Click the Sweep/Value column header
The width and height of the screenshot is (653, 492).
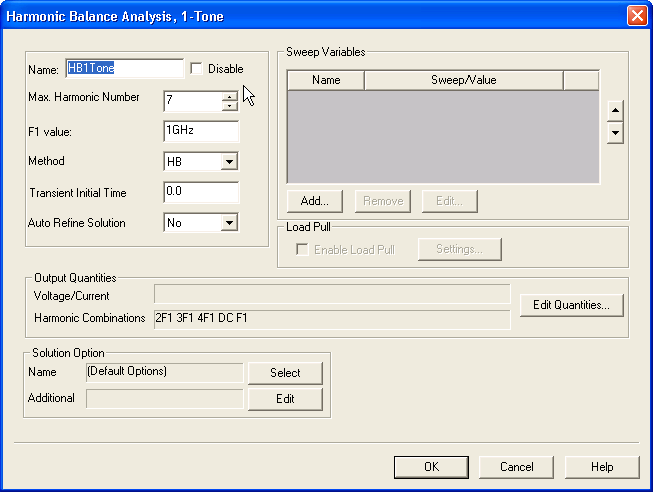pyautogui.click(x=463, y=80)
